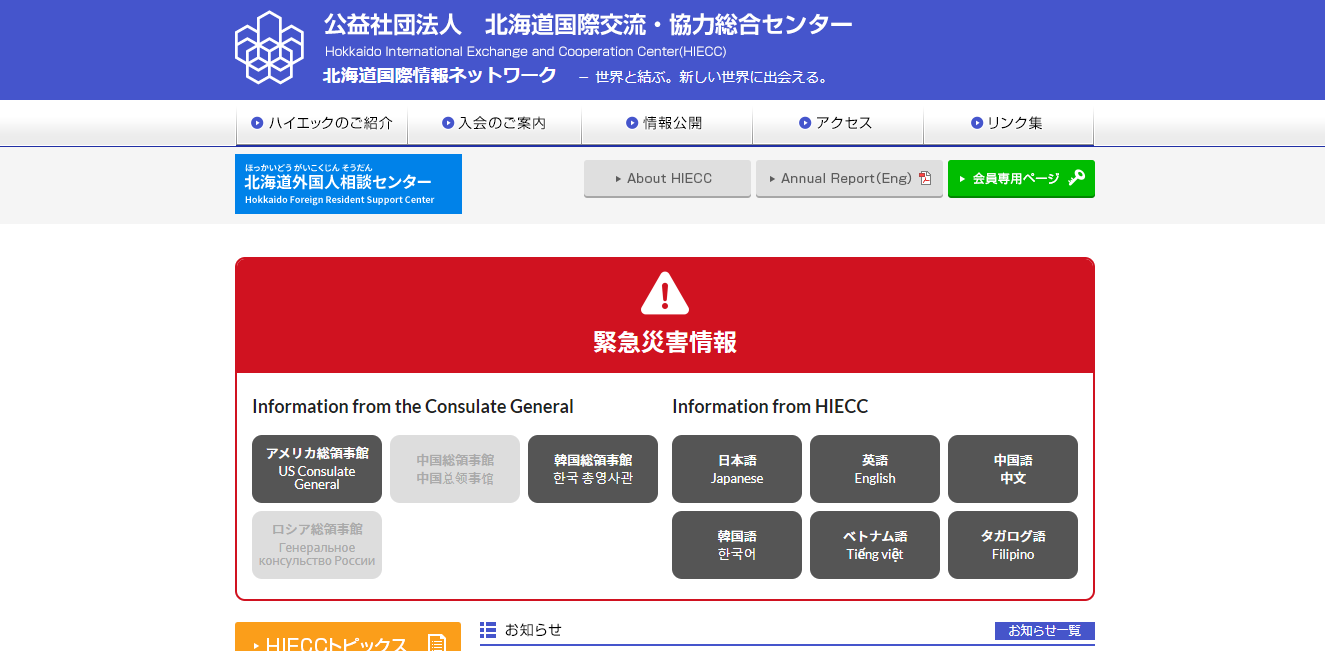The height and width of the screenshot is (651, 1325).
Task: Open 入会のご案内 menu item
Action: tap(494, 123)
